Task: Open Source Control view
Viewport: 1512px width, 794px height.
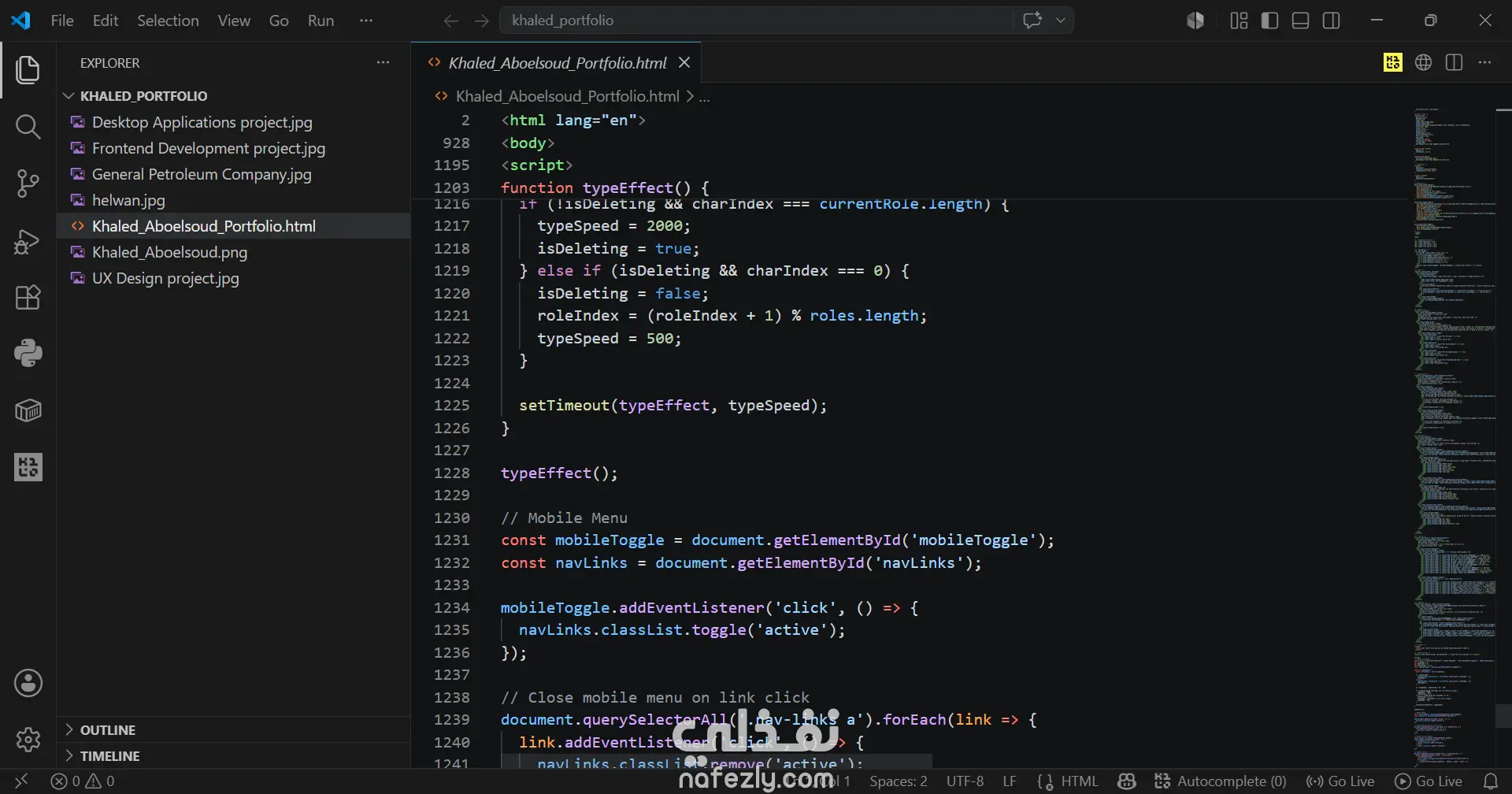Action: 28,183
